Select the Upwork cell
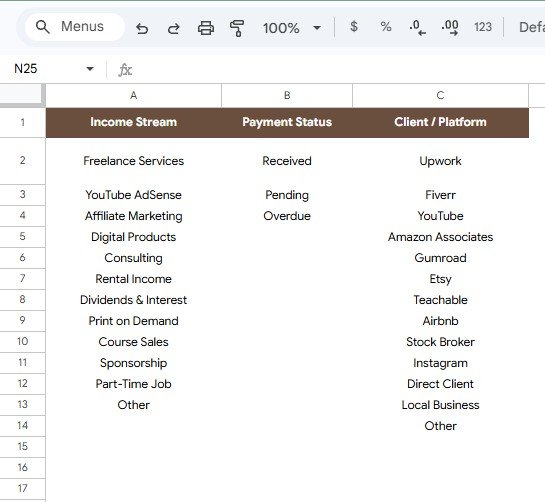 (440, 161)
